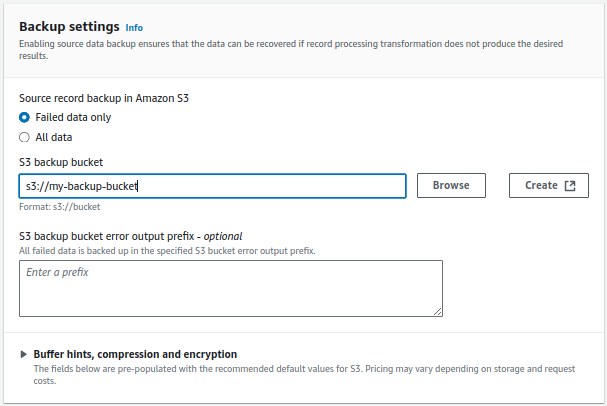Select the Failed data only radio button
The height and width of the screenshot is (406, 607).
[24, 117]
